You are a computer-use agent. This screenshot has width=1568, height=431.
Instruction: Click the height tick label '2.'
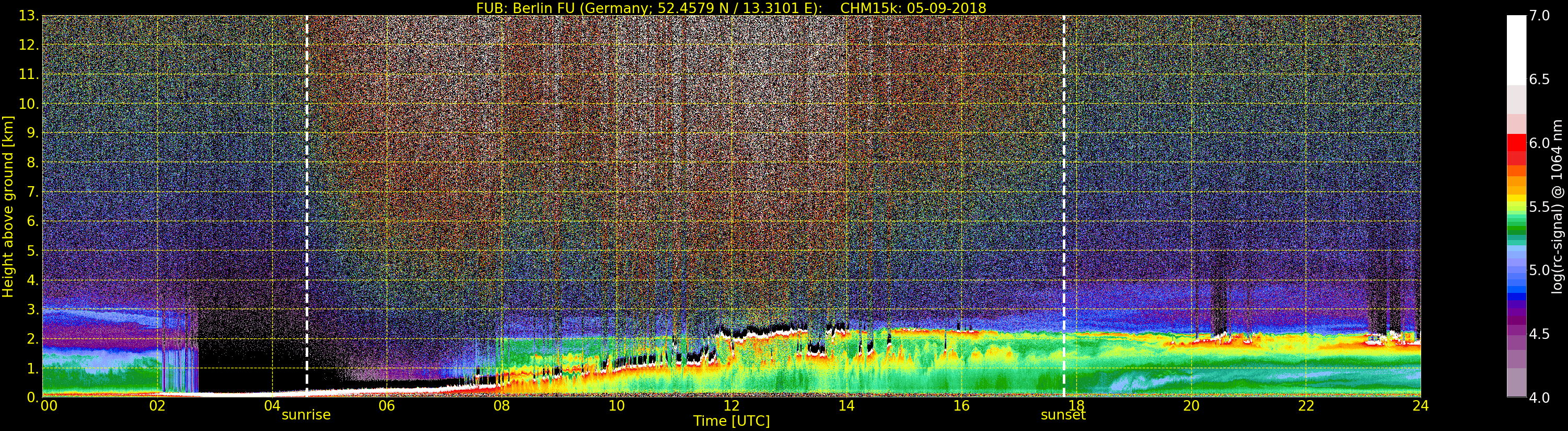[x=33, y=338]
